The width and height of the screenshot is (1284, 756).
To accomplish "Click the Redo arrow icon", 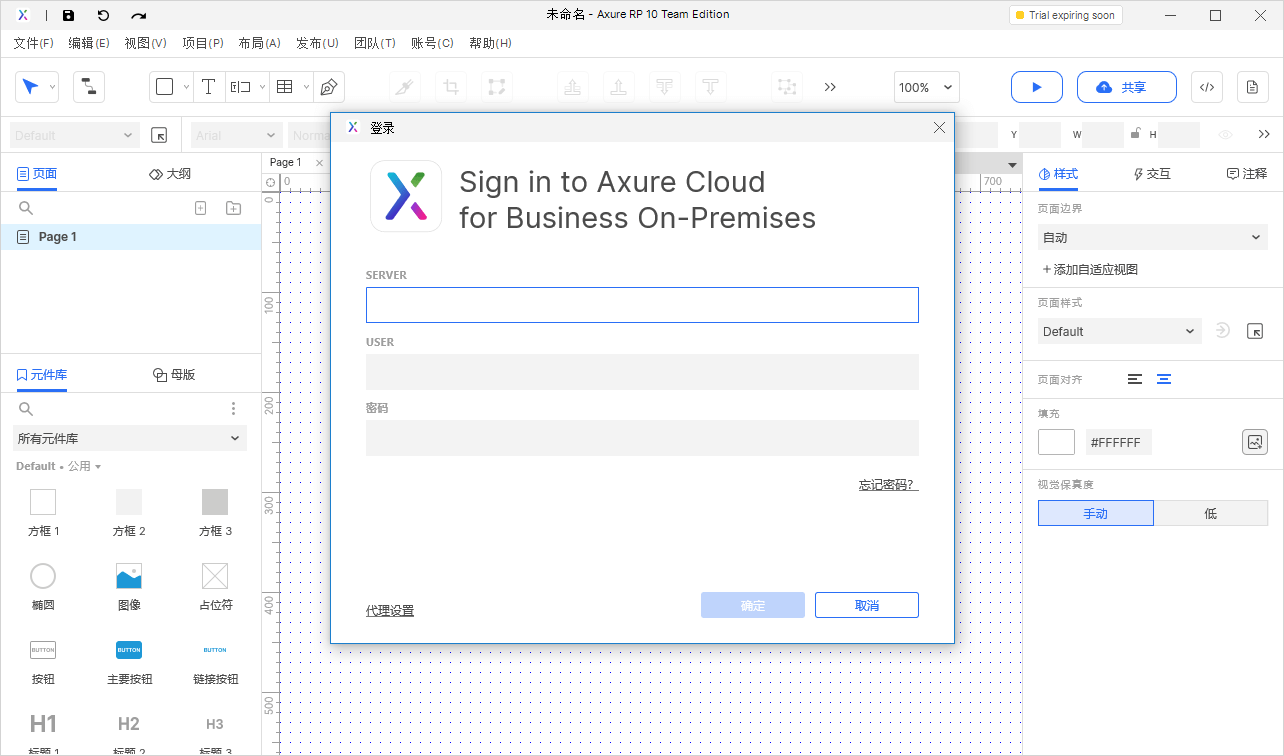I will pos(139,15).
